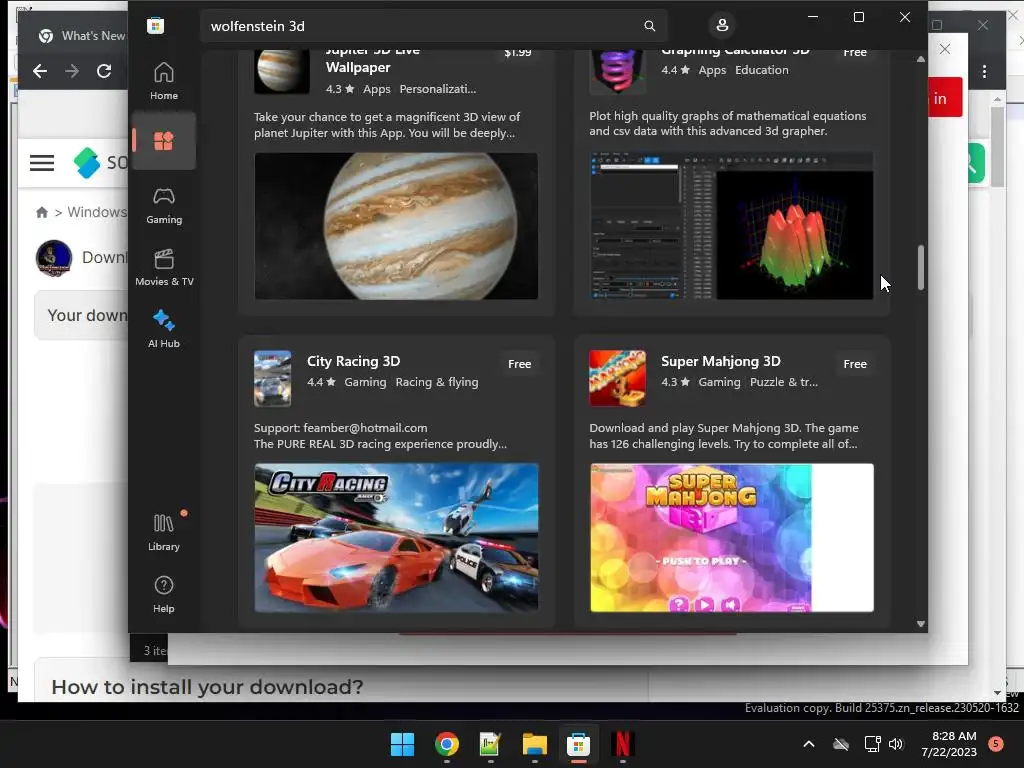The width and height of the screenshot is (1024, 768).
Task: Click the Education category text
Action: (x=761, y=70)
